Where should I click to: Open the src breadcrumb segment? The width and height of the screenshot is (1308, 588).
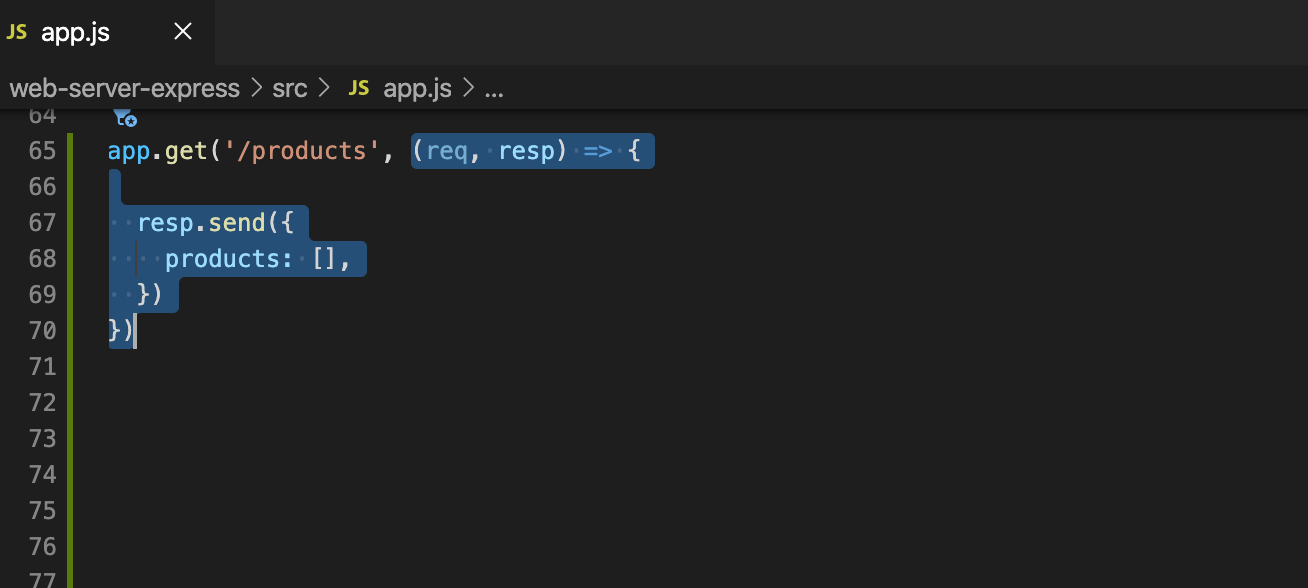(x=290, y=88)
